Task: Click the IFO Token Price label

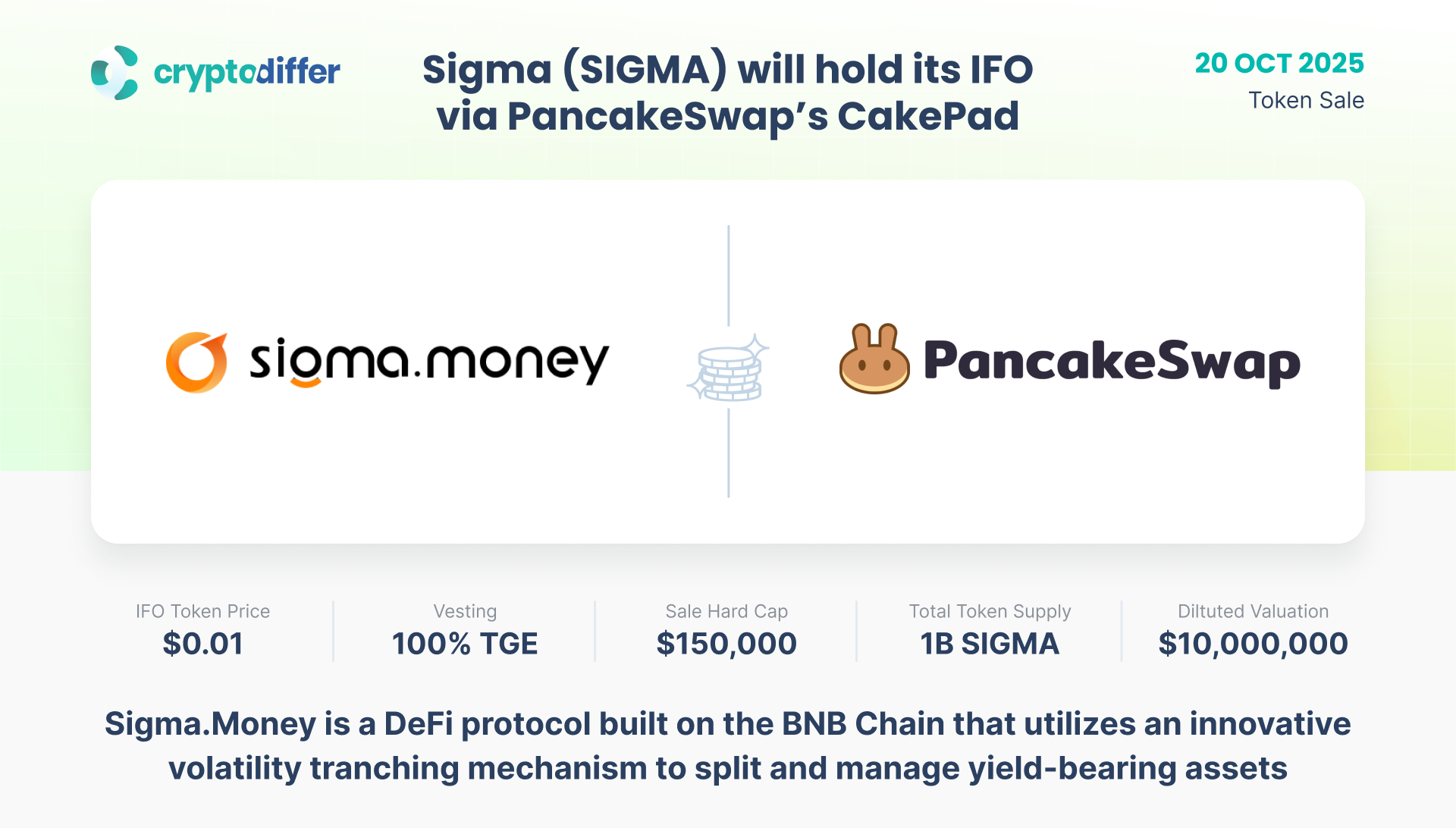Action: click(x=202, y=611)
